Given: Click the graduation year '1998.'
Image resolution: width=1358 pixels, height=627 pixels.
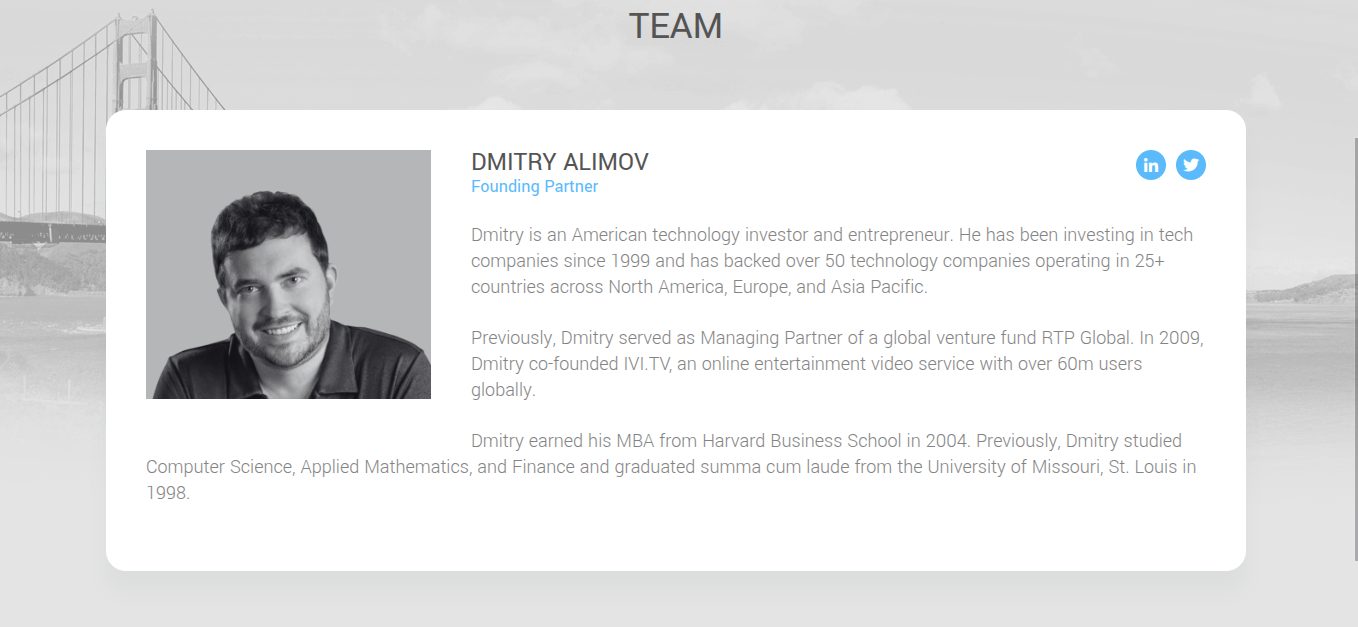Looking at the screenshot, I should coord(167,493).
